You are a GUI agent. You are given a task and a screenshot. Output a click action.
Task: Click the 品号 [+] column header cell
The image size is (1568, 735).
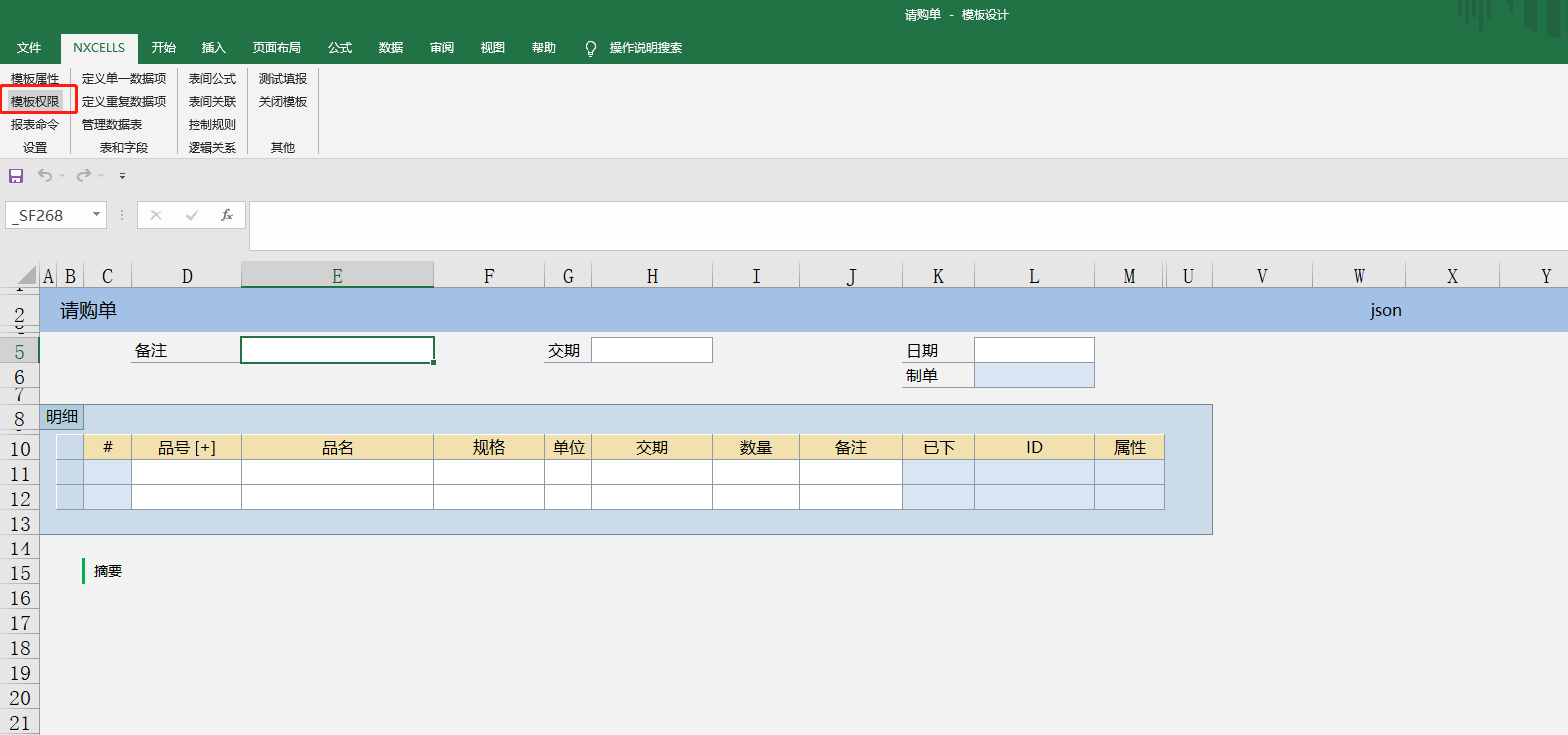(x=187, y=447)
